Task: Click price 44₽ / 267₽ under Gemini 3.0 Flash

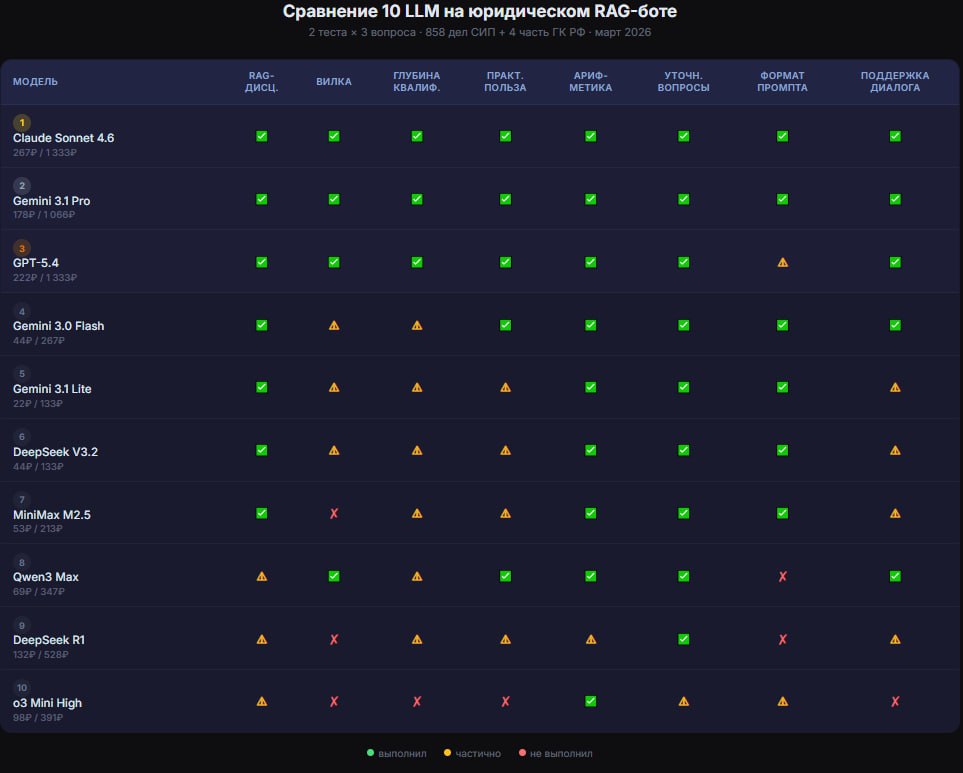Action: tap(39, 340)
